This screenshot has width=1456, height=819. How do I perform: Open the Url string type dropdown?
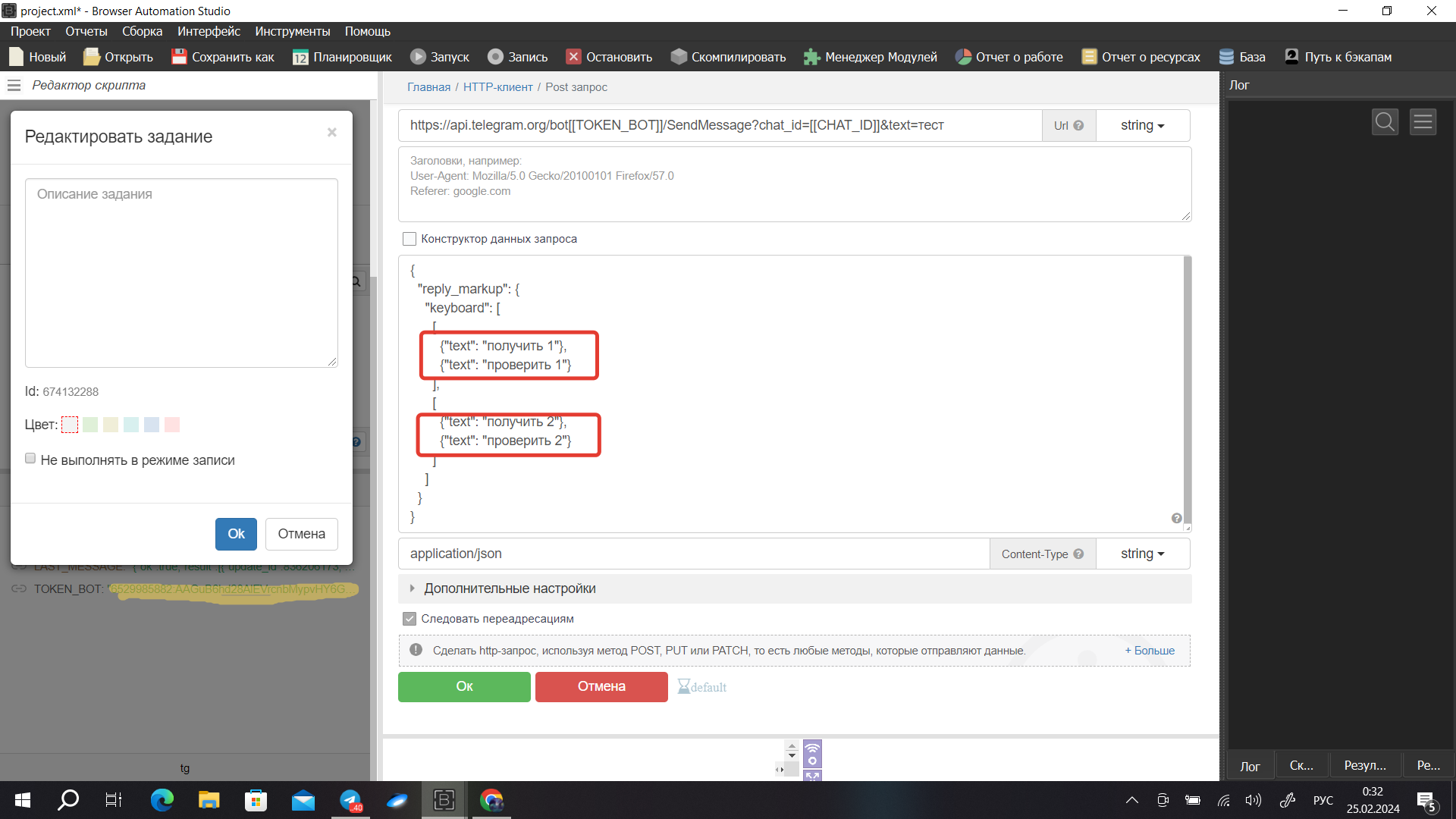(x=1142, y=126)
